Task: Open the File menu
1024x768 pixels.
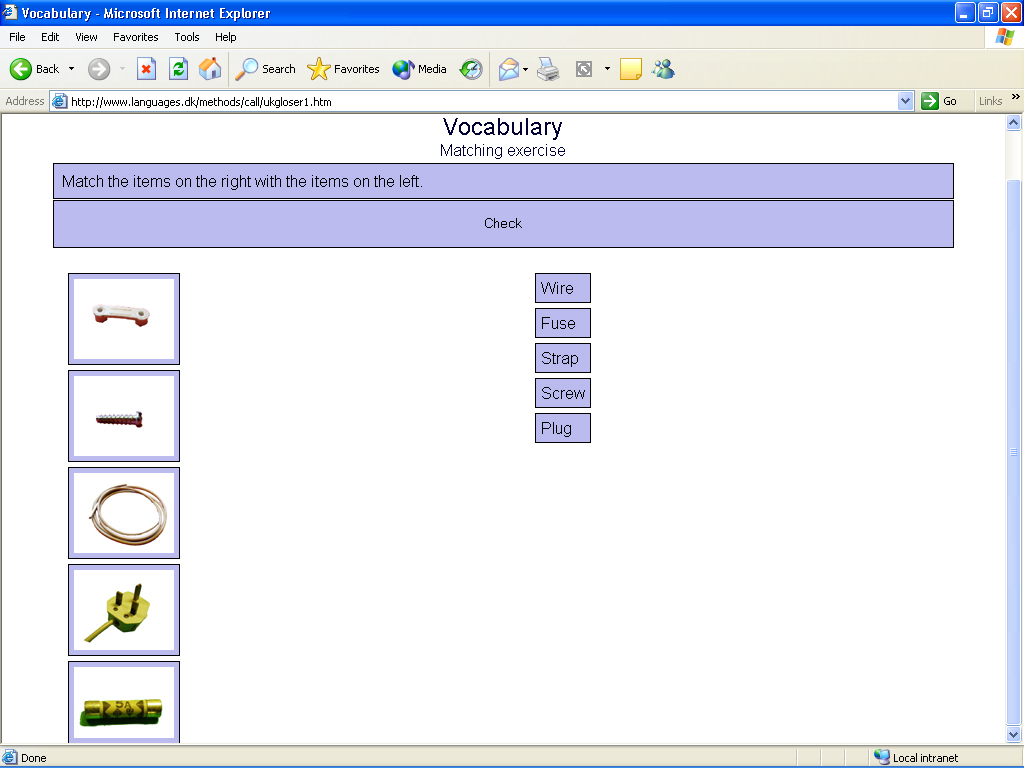Action: [x=17, y=37]
